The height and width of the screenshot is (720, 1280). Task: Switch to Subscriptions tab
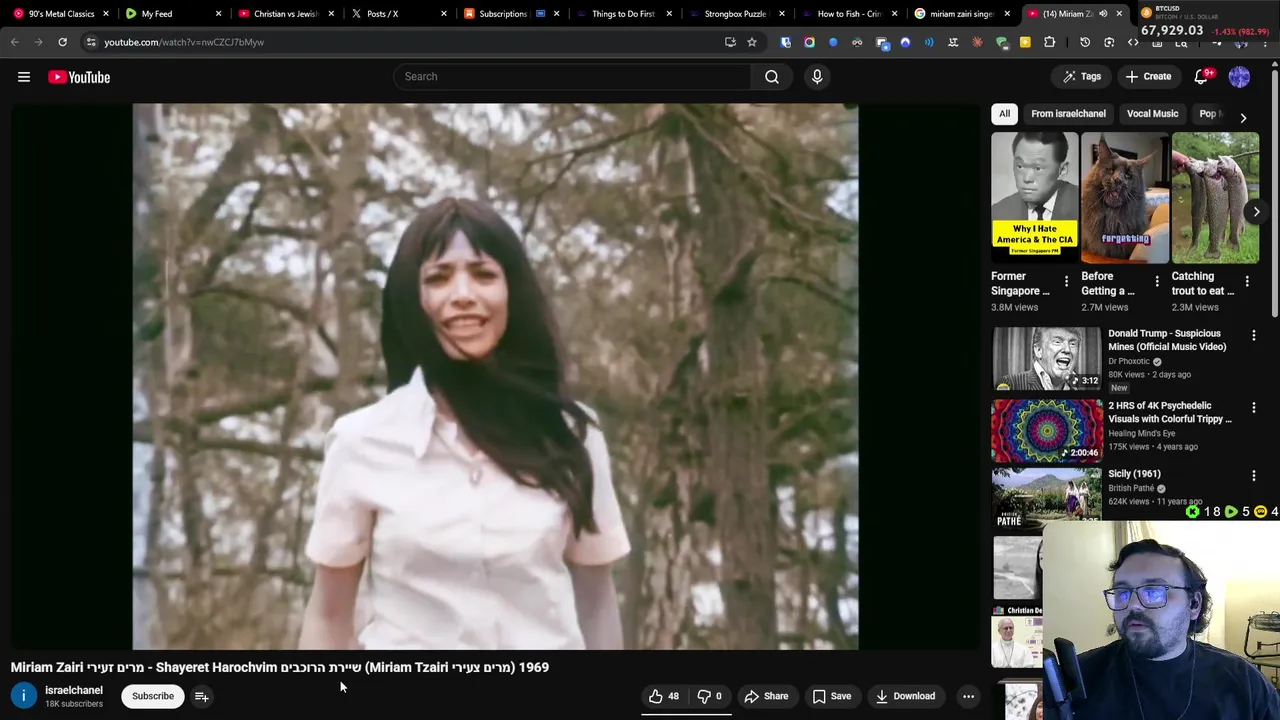tap(510, 14)
